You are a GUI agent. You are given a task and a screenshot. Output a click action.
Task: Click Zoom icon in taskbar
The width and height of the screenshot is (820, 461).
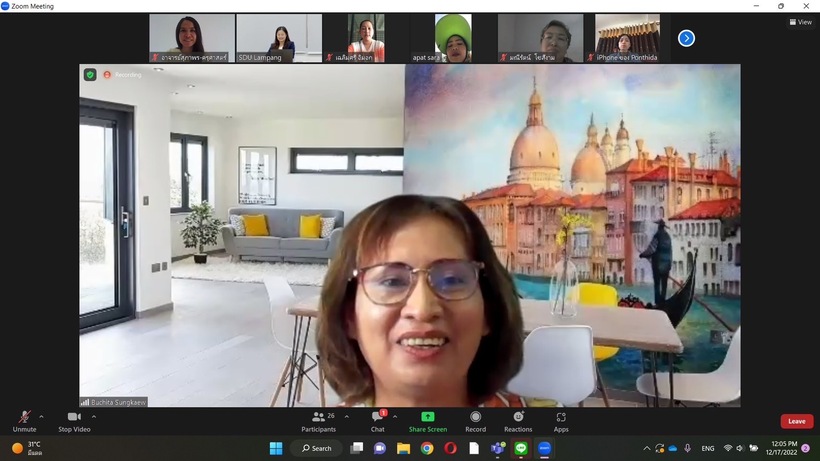[544, 448]
